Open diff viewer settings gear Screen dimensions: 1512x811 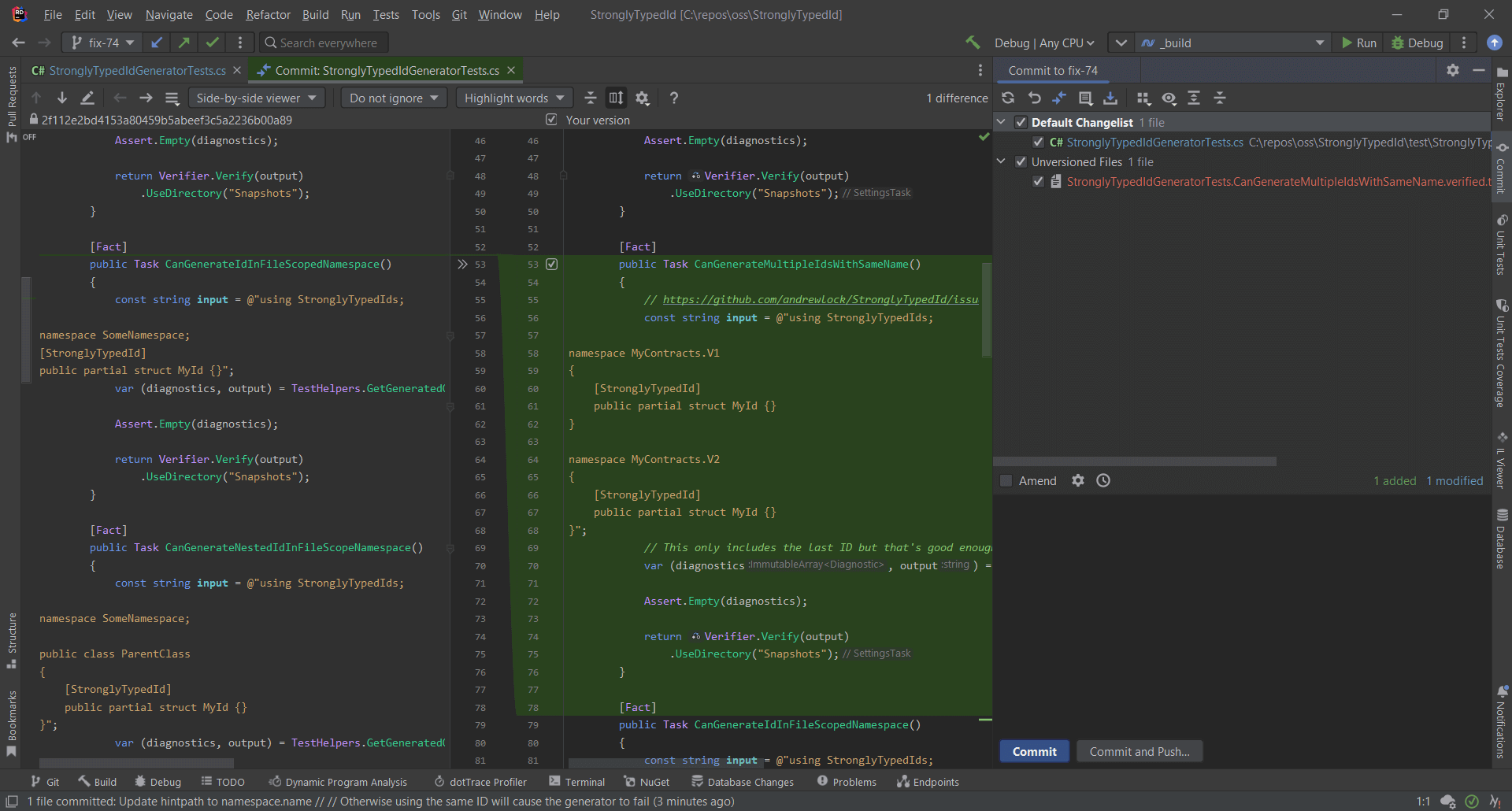click(643, 98)
